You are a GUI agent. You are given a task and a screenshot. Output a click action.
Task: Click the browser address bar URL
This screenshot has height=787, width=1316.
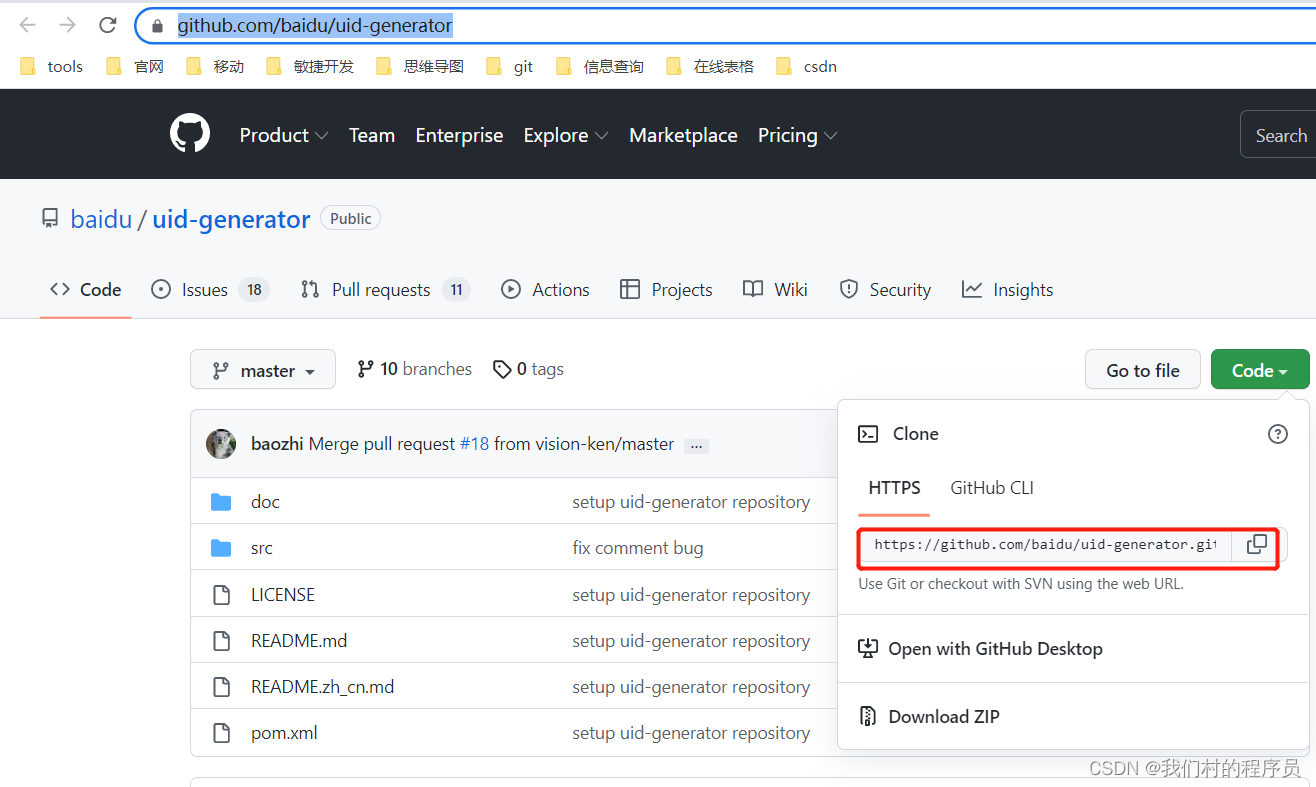pos(315,25)
